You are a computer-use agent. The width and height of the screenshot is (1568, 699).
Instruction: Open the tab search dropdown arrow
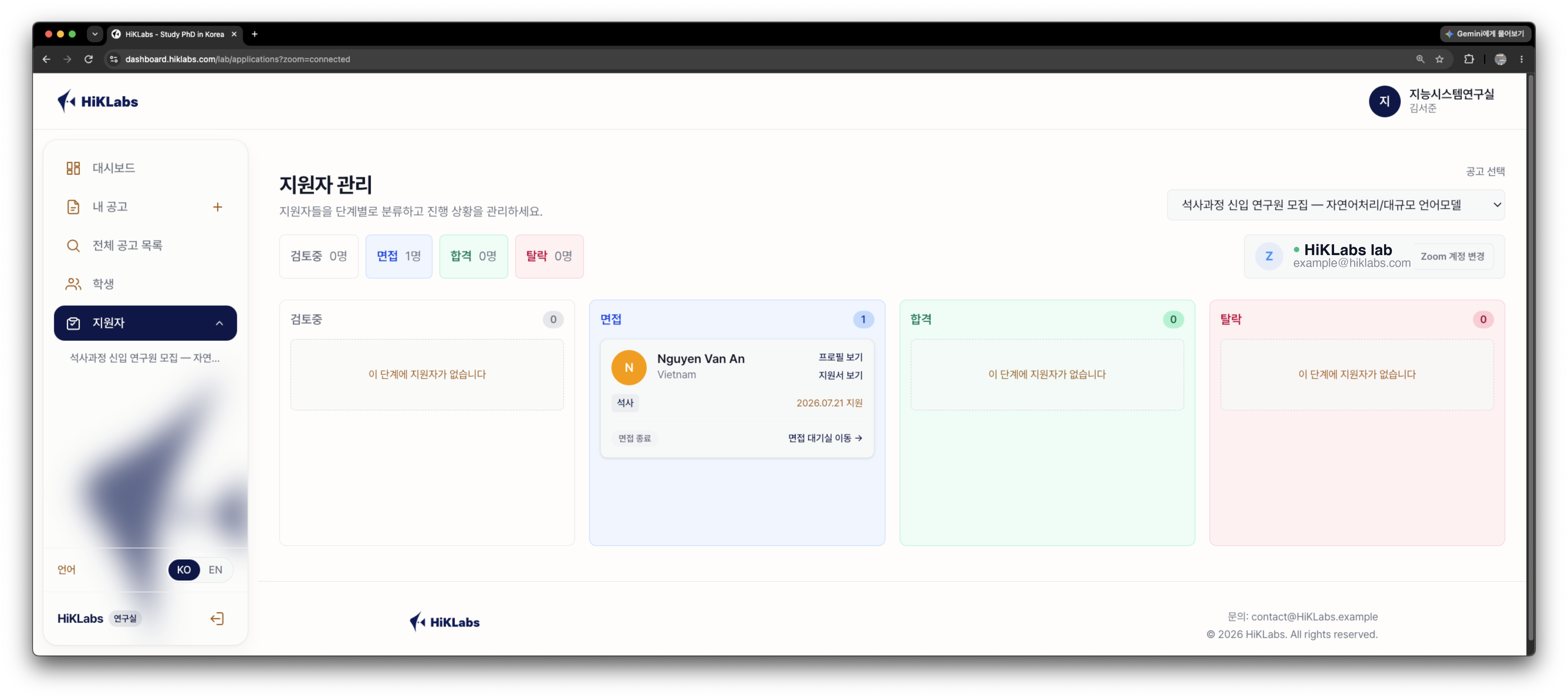(95, 34)
